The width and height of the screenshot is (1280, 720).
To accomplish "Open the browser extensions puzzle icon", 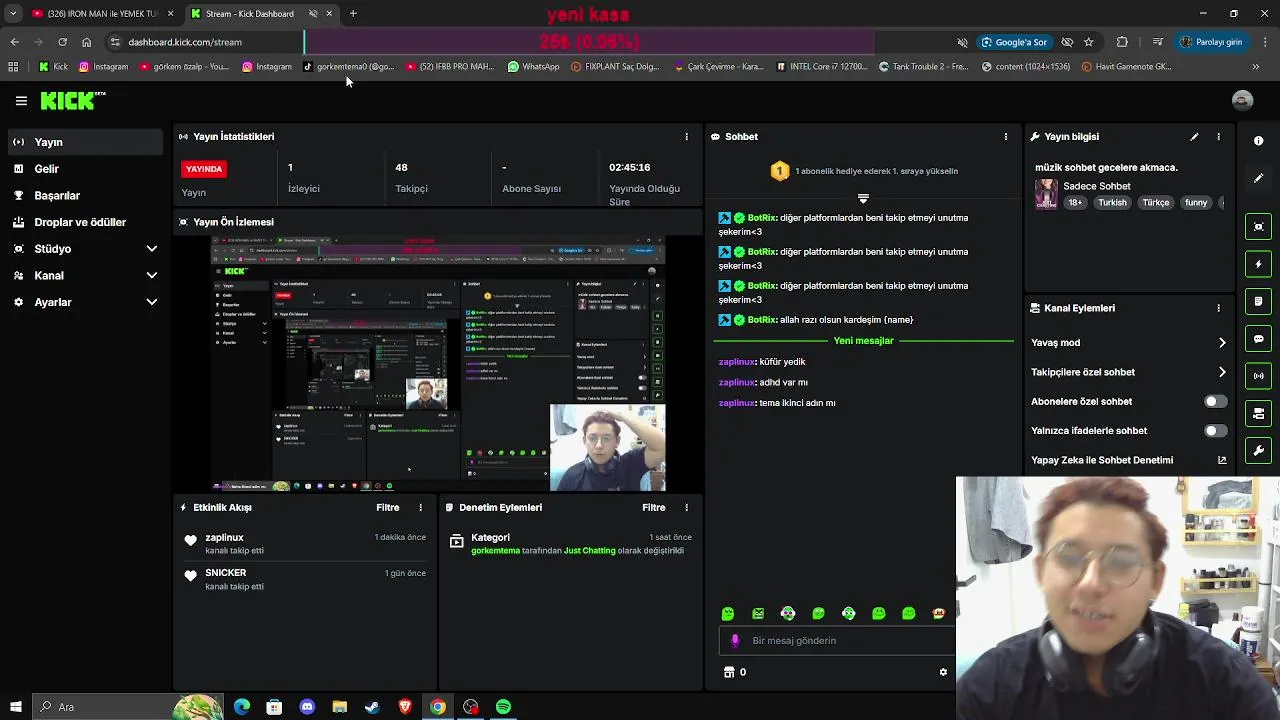I will 1122,42.
